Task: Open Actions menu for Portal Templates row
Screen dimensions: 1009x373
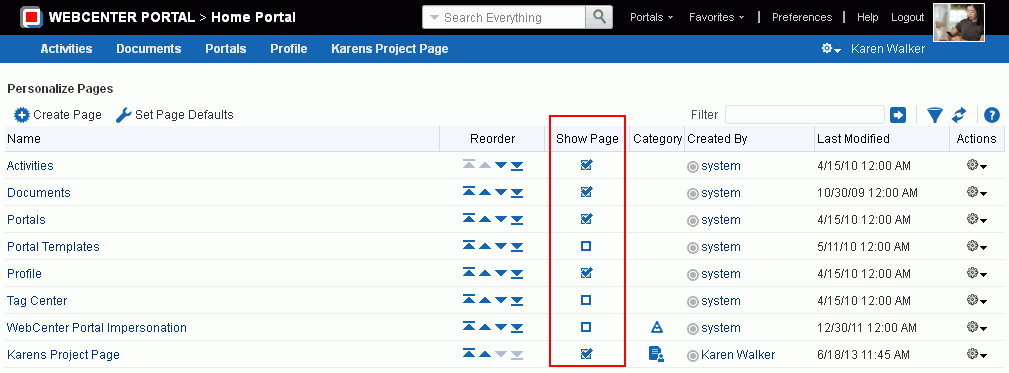Action: tap(977, 247)
